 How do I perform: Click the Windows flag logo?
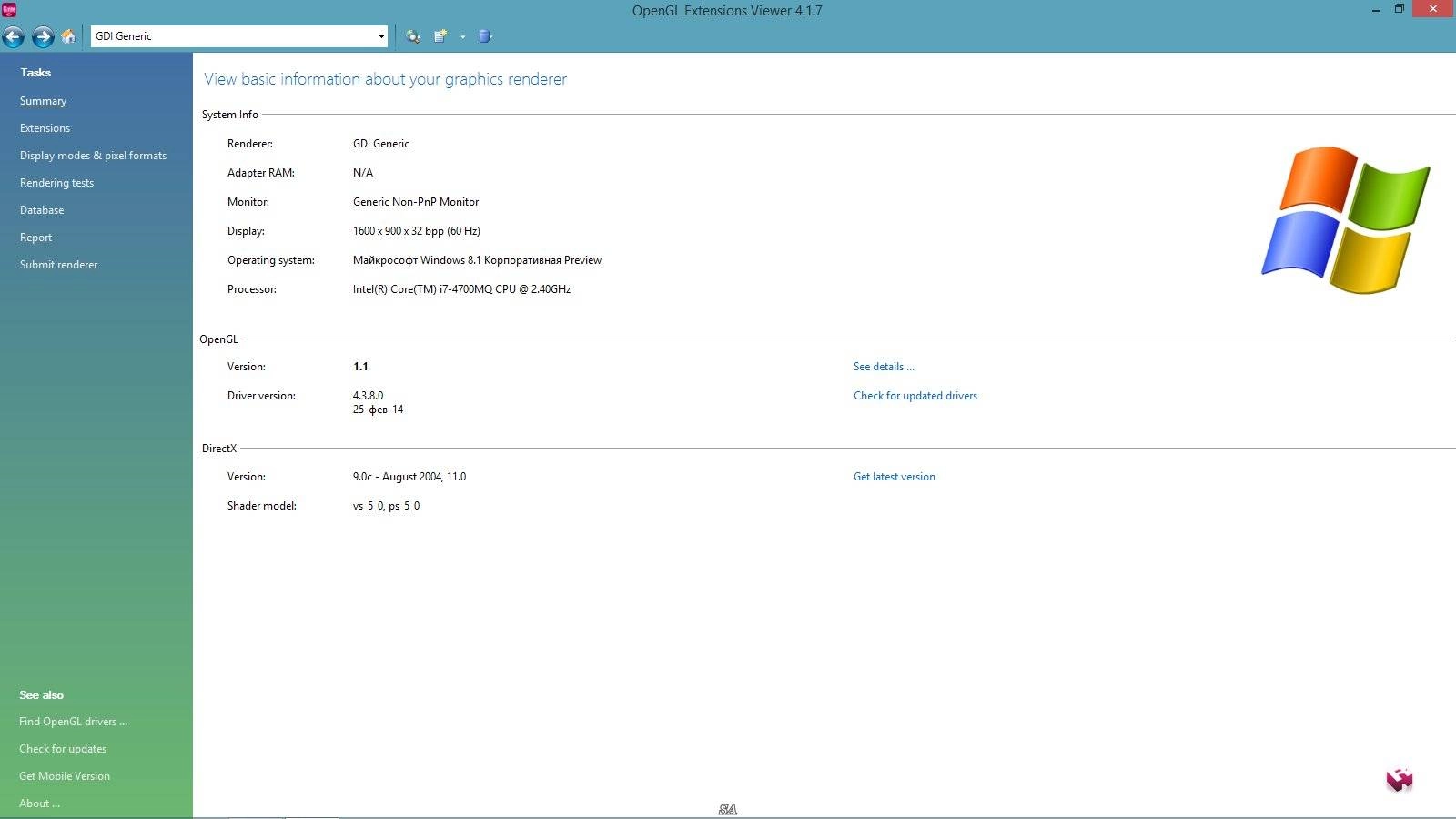tap(1346, 219)
